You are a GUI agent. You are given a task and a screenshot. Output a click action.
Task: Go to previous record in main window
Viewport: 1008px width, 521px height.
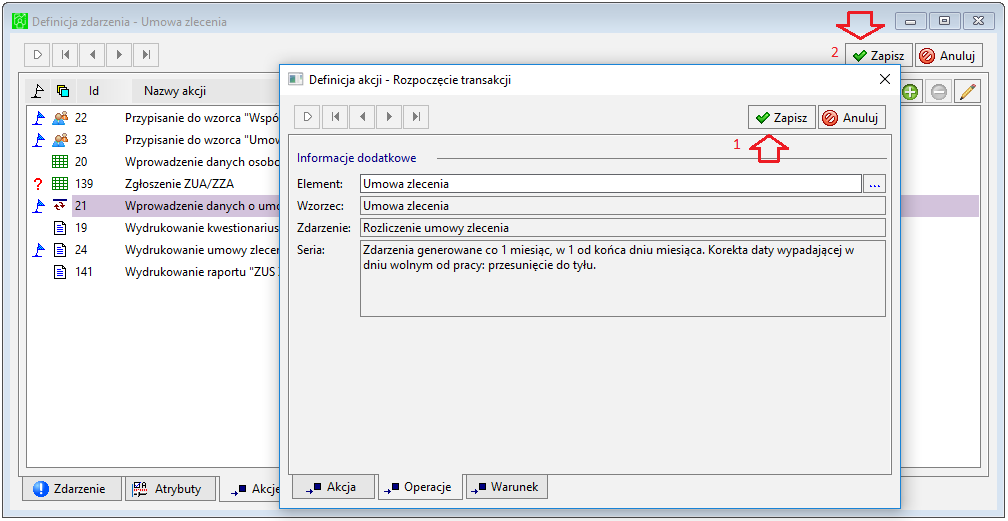tap(92, 55)
